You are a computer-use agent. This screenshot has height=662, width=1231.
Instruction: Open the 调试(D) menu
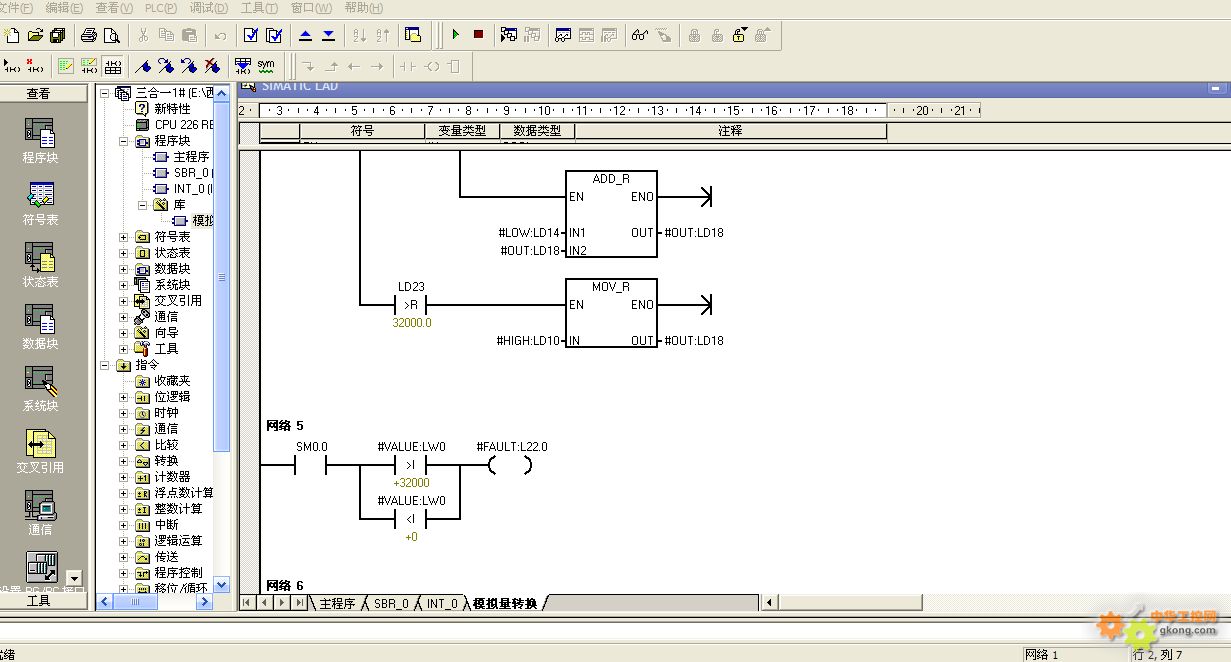coord(208,8)
